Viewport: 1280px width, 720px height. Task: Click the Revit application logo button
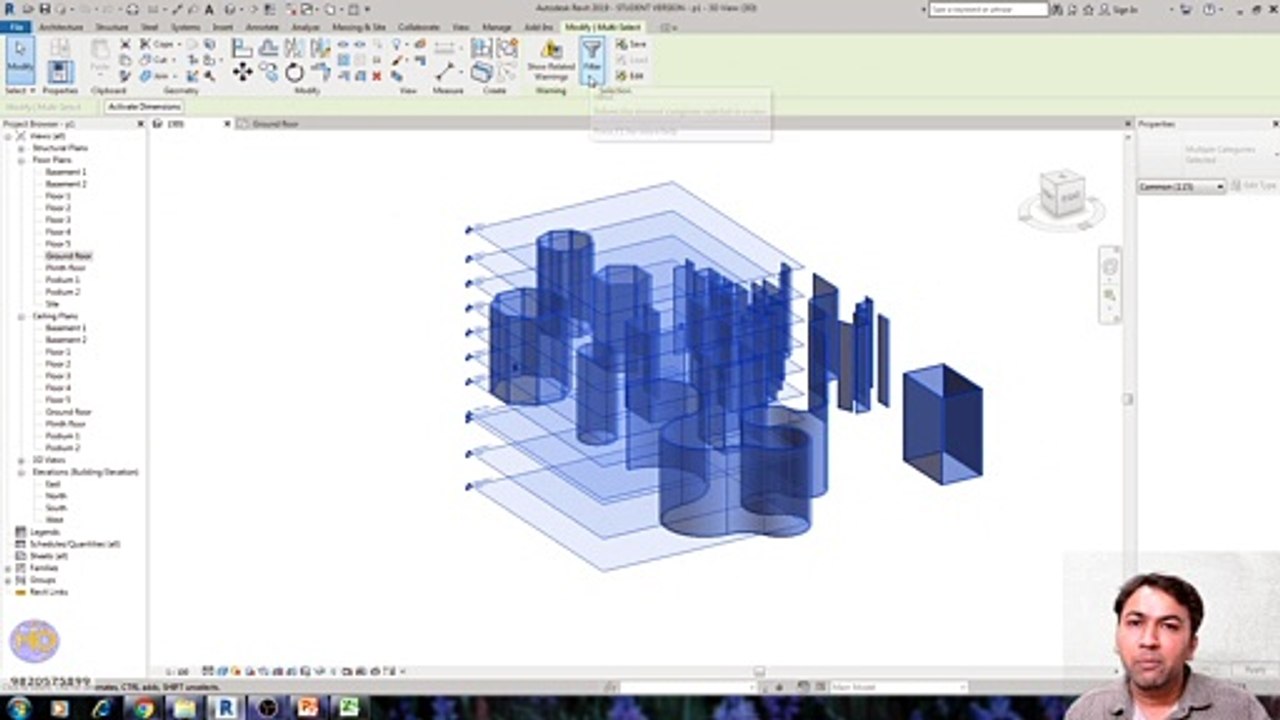tap(9, 9)
